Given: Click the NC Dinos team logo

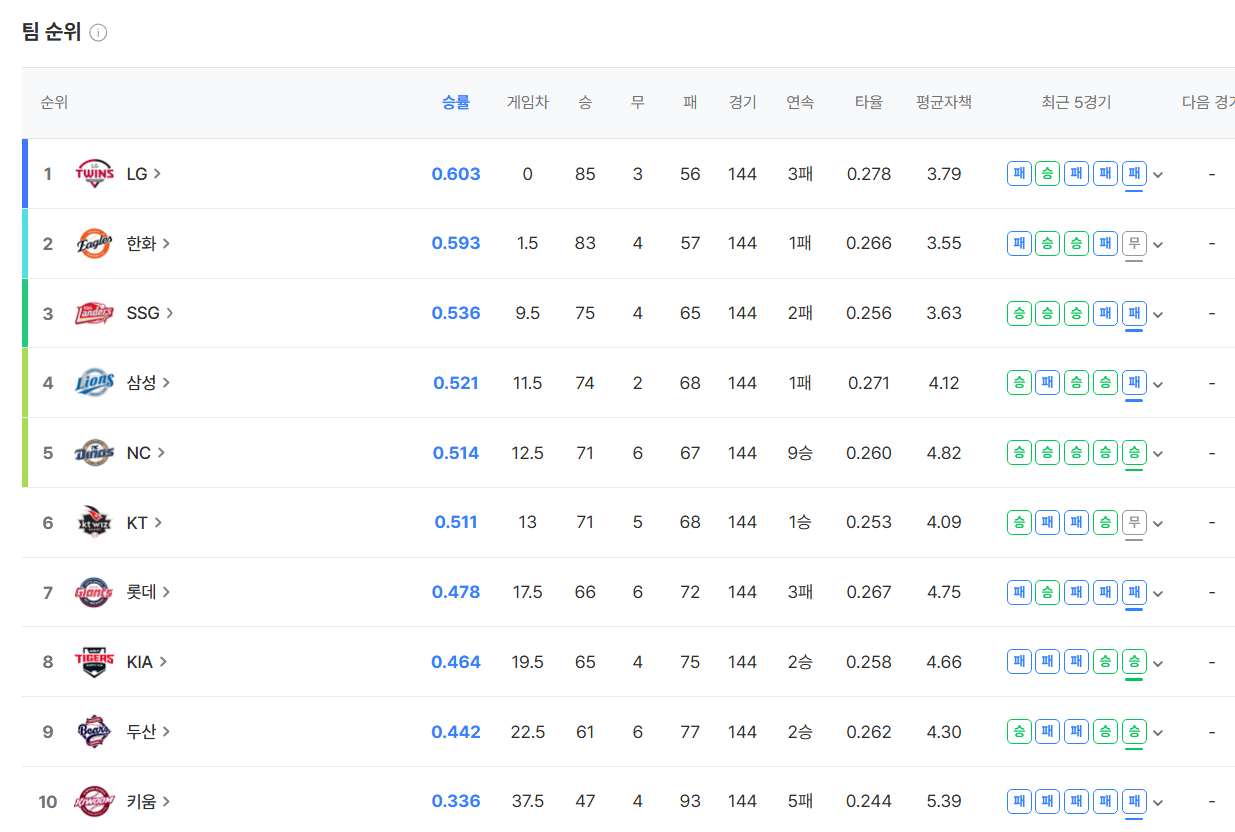Looking at the screenshot, I should (x=95, y=453).
